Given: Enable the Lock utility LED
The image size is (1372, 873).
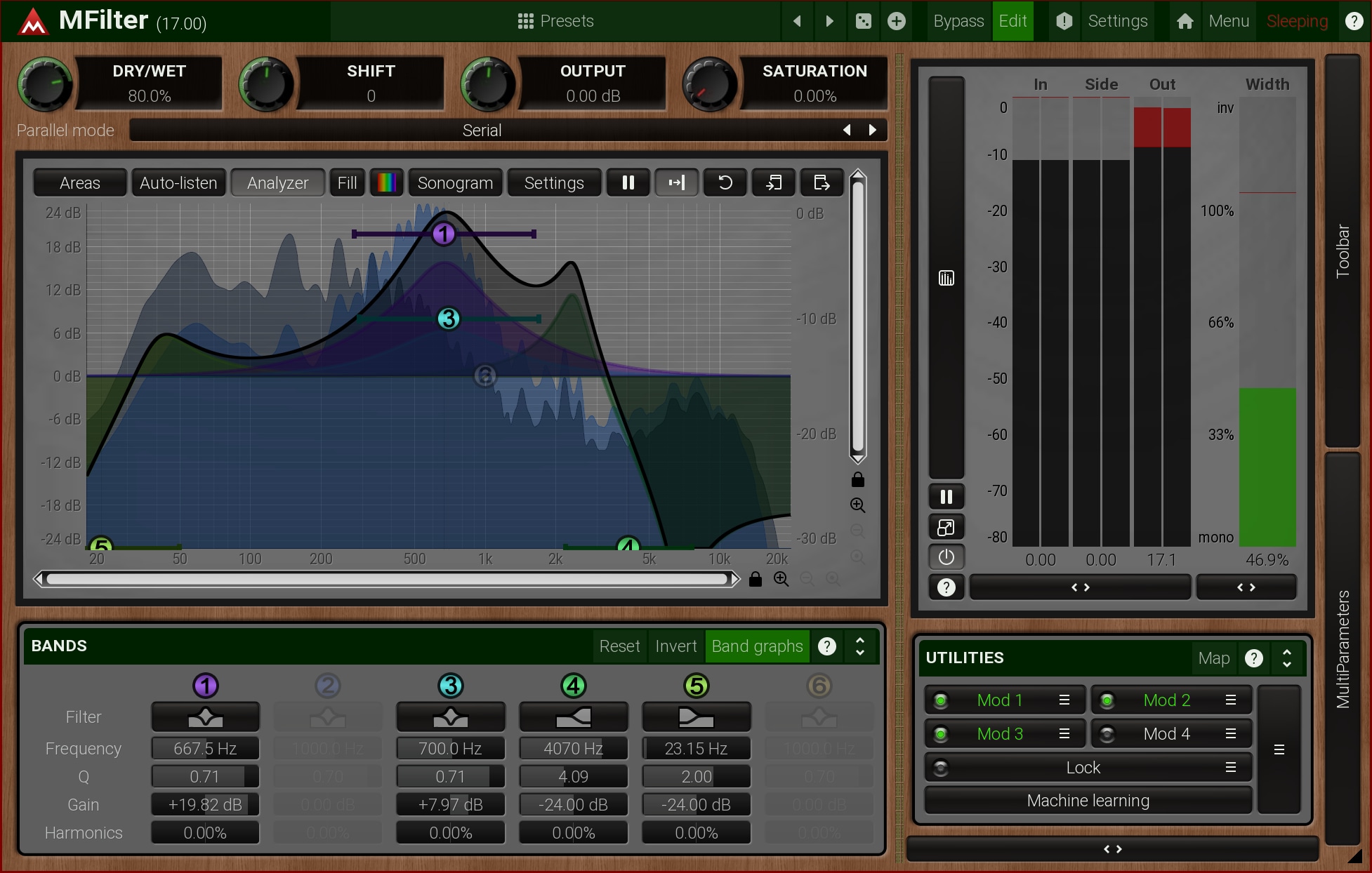Looking at the screenshot, I should pos(941,768).
